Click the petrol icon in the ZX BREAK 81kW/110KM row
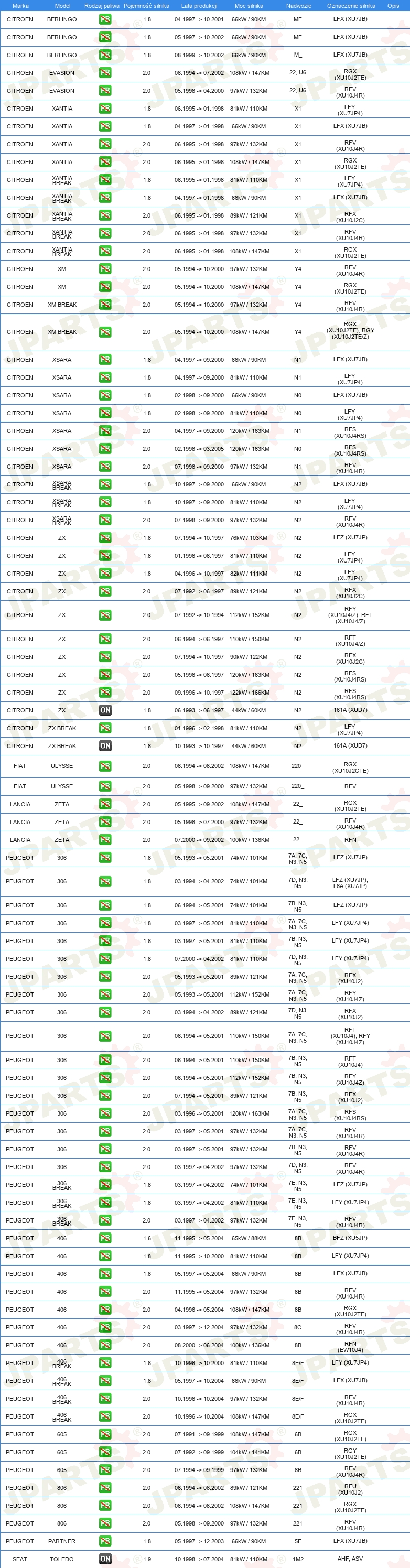 [x=105, y=728]
